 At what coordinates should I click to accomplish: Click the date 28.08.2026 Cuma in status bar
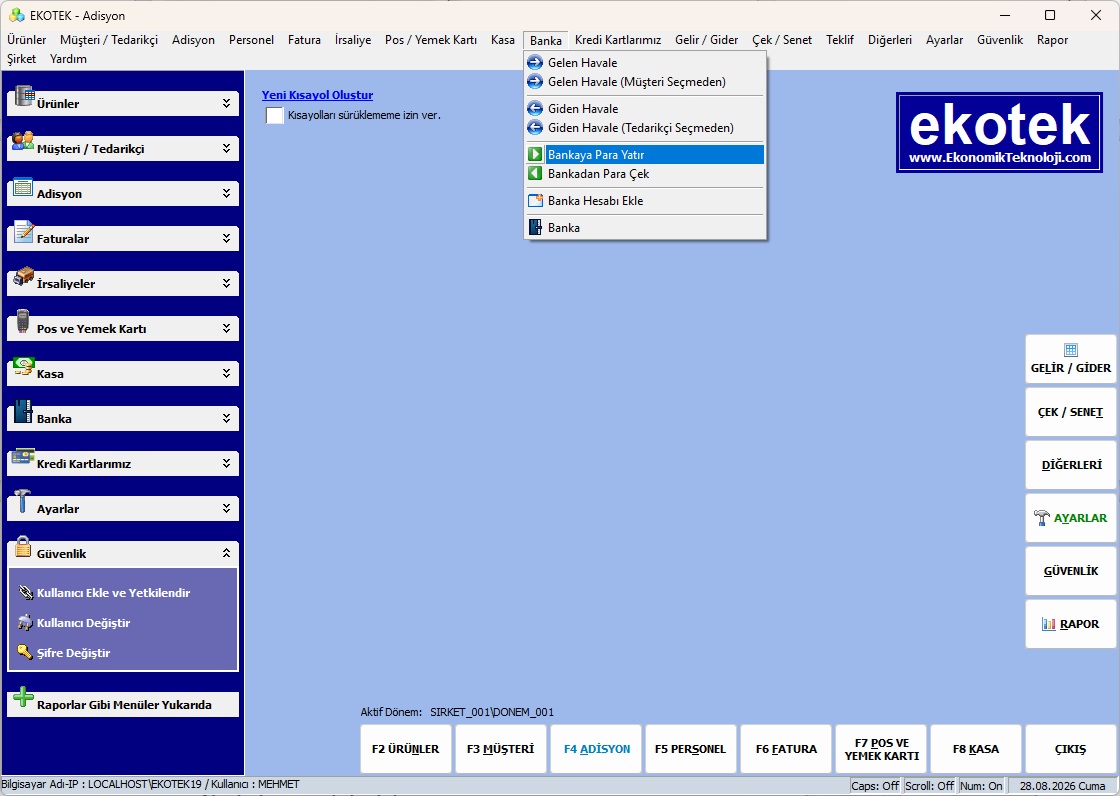coord(1062,786)
